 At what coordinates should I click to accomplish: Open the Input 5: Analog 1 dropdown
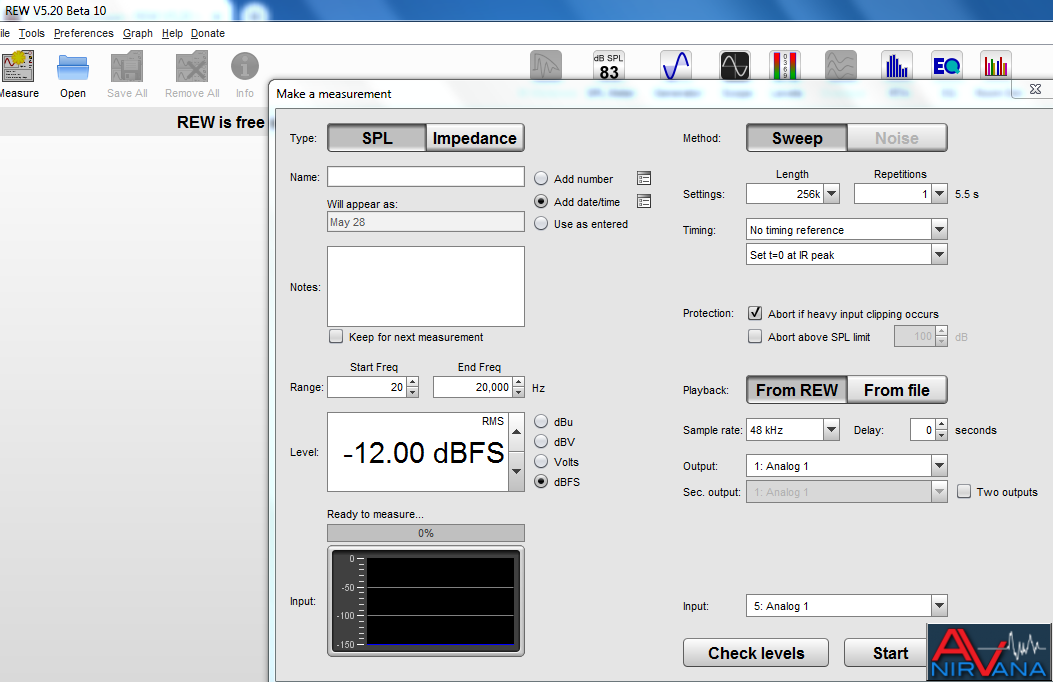(940, 605)
